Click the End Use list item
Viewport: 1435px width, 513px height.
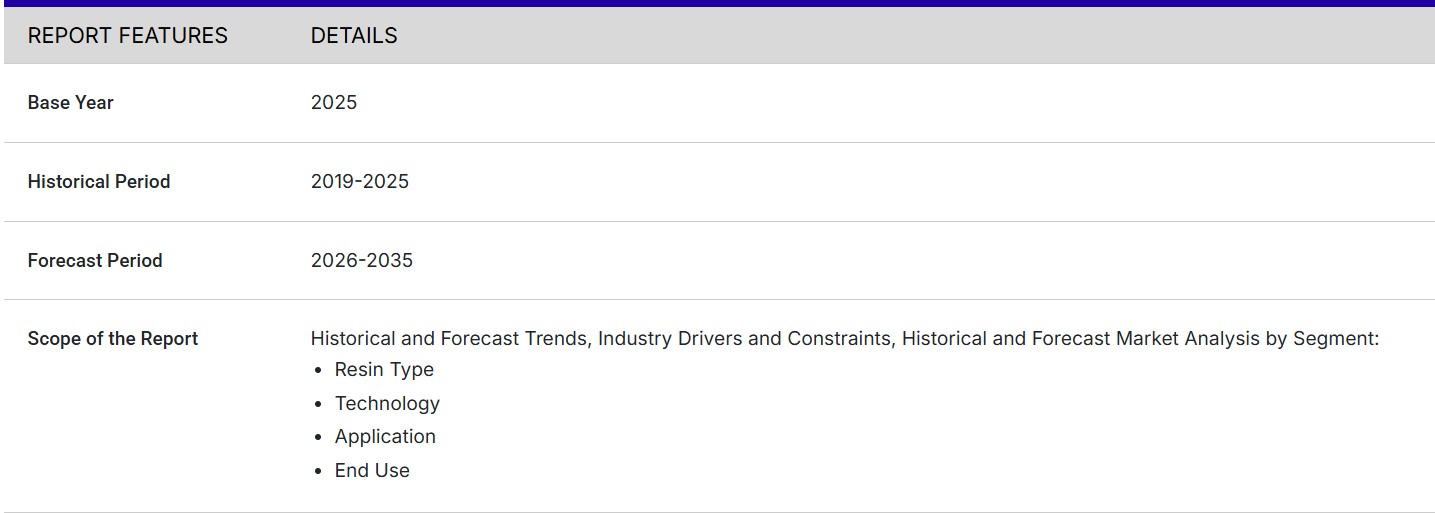[x=372, y=471]
